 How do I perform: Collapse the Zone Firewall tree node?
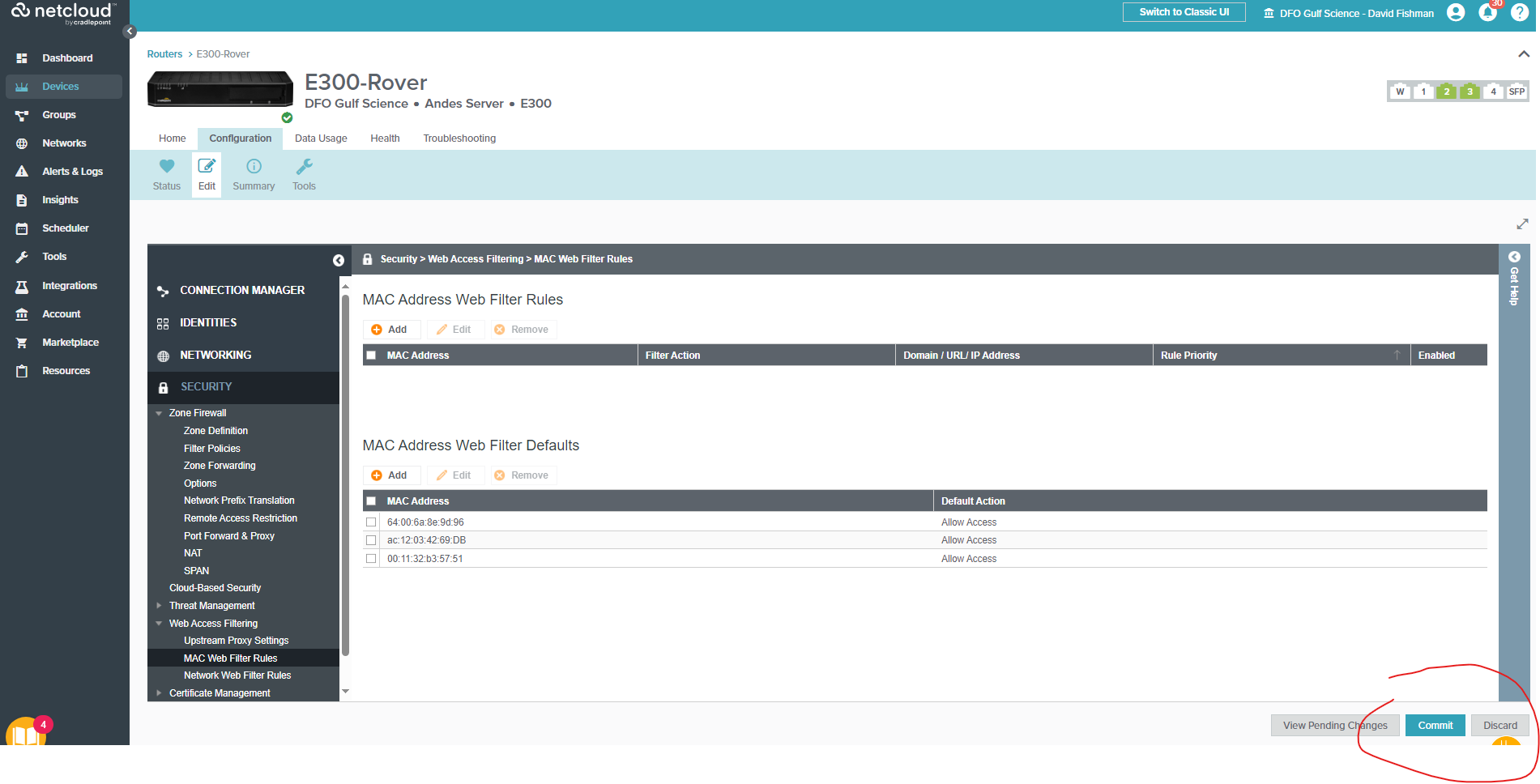(159, 413)
